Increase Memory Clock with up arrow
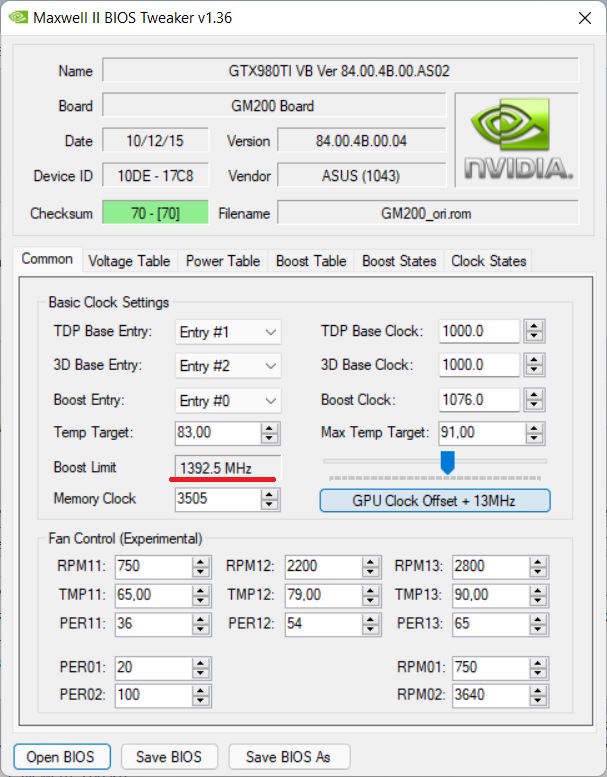Image resolution: width=607 pixels, height=777 pixels. [x=269, y=494]
